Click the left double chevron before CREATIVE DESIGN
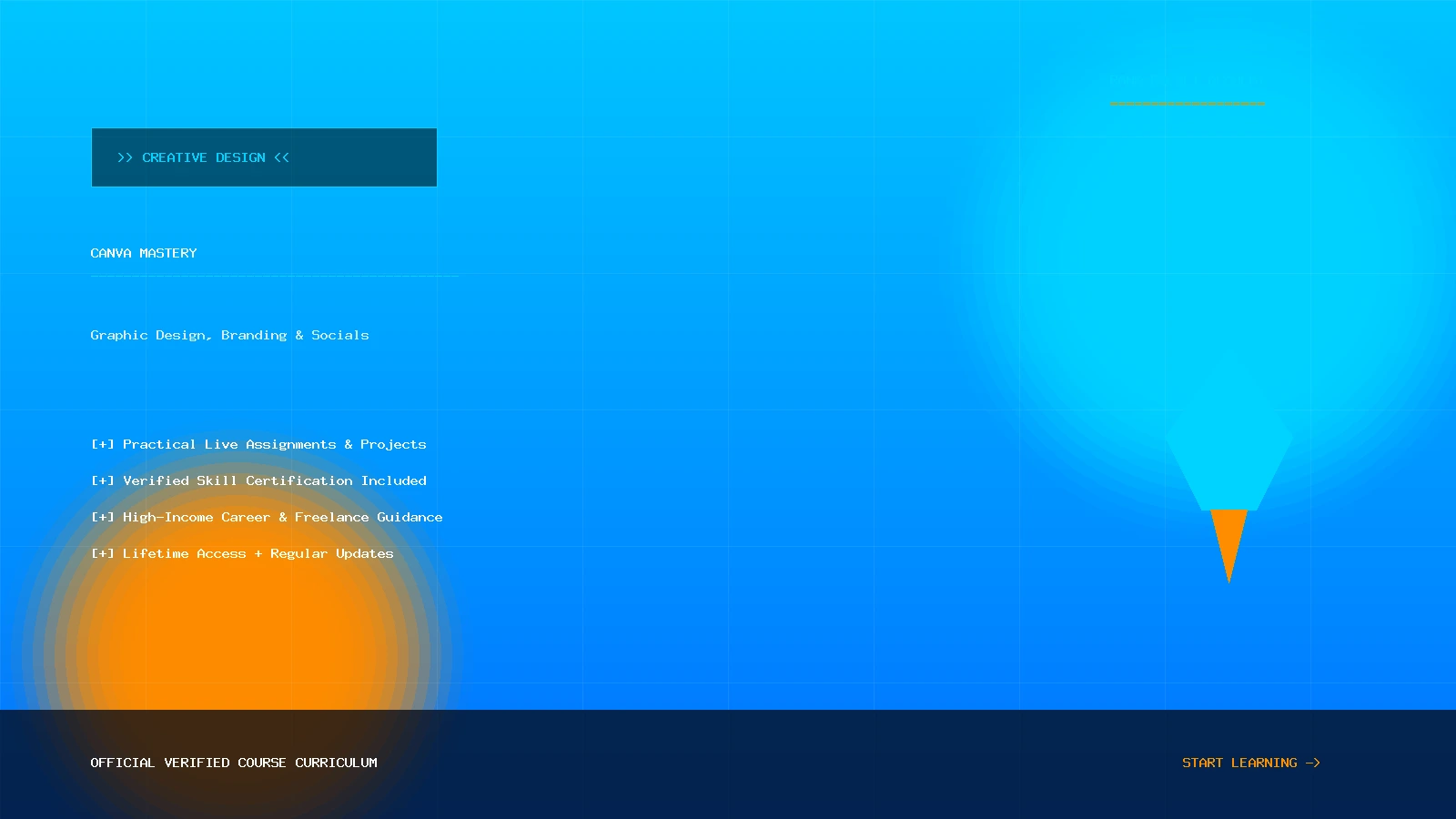This screenshot has width=1456, height=819. click(x=125, y=157)
